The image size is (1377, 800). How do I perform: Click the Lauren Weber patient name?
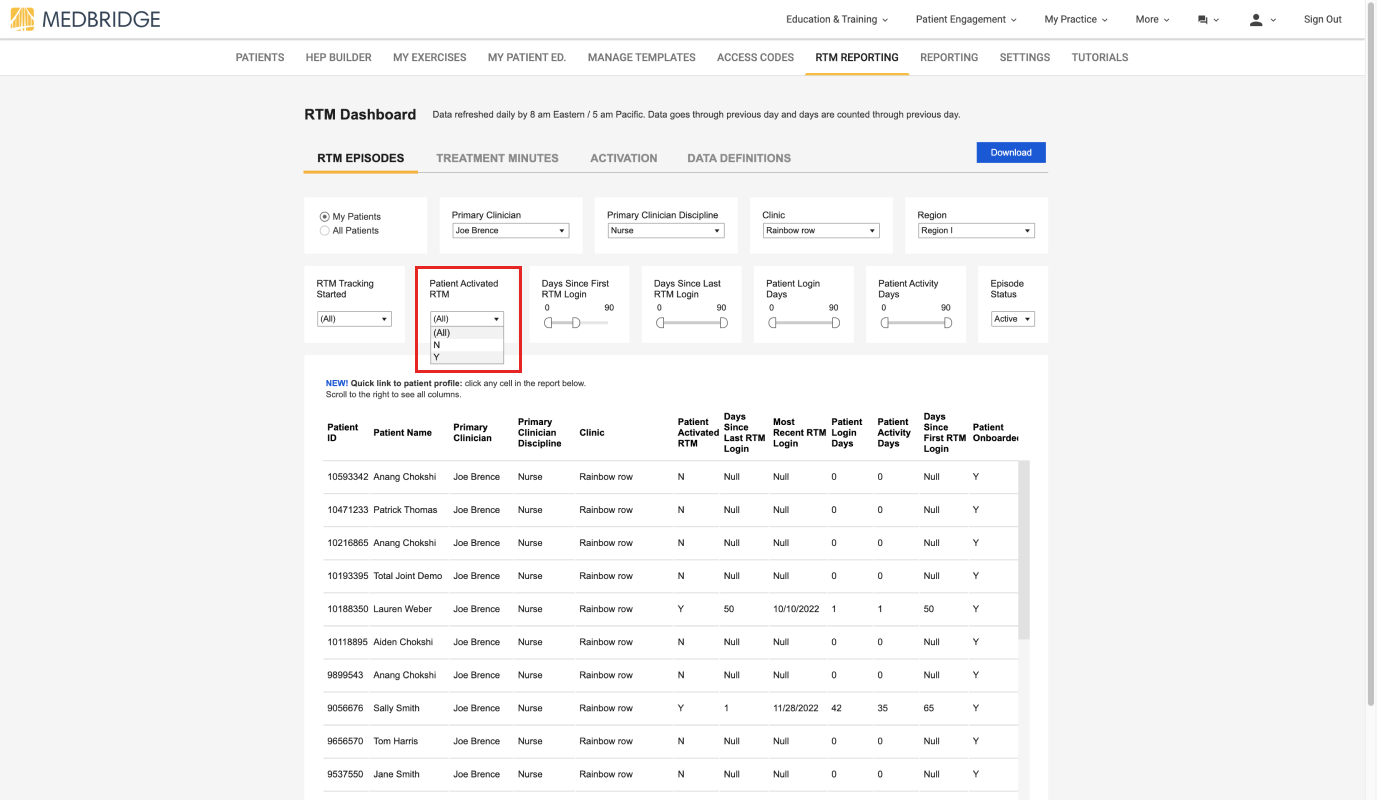[x=403, y=609]
